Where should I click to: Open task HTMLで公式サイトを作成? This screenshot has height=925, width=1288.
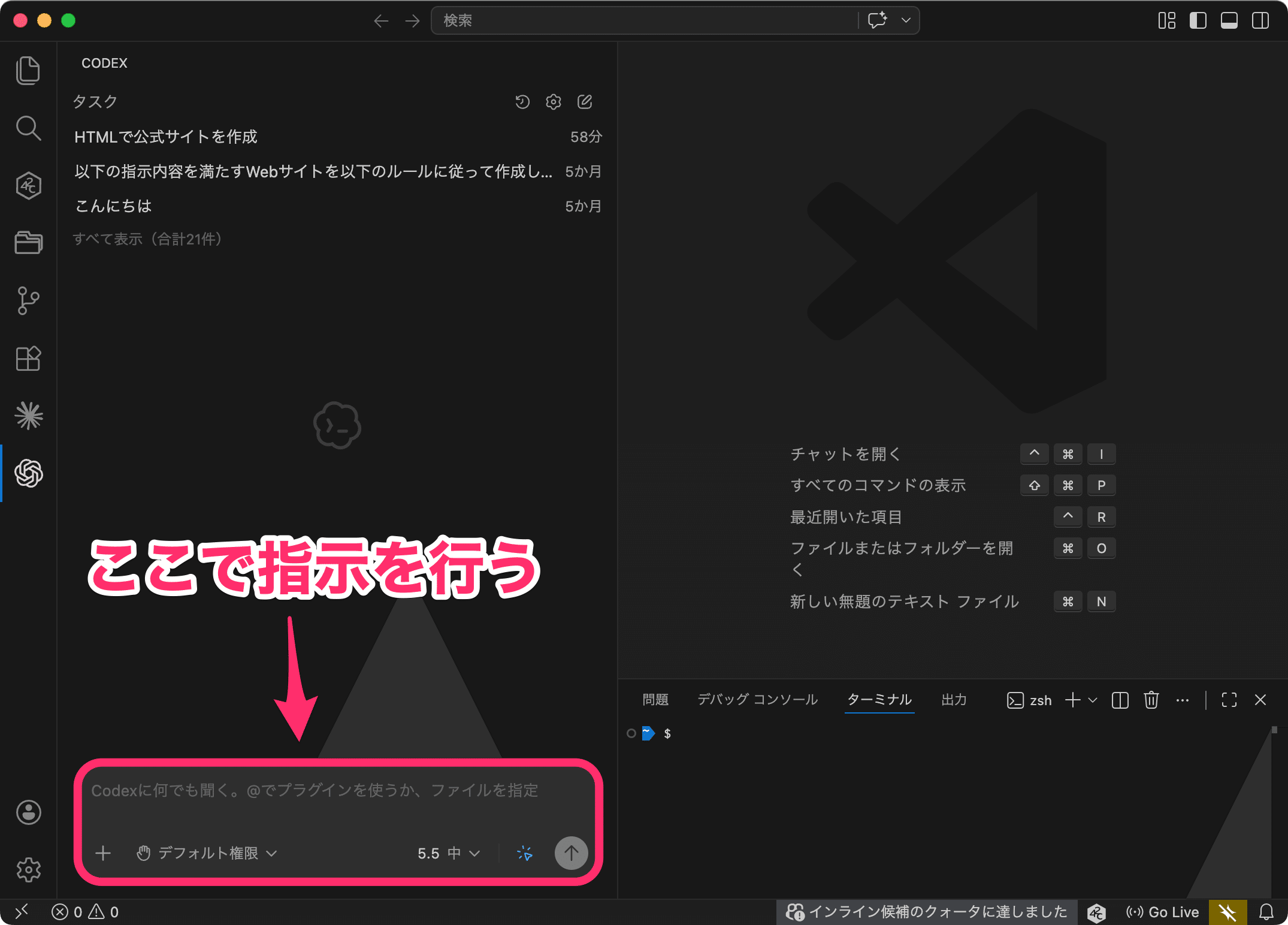(x=338, y=137)
